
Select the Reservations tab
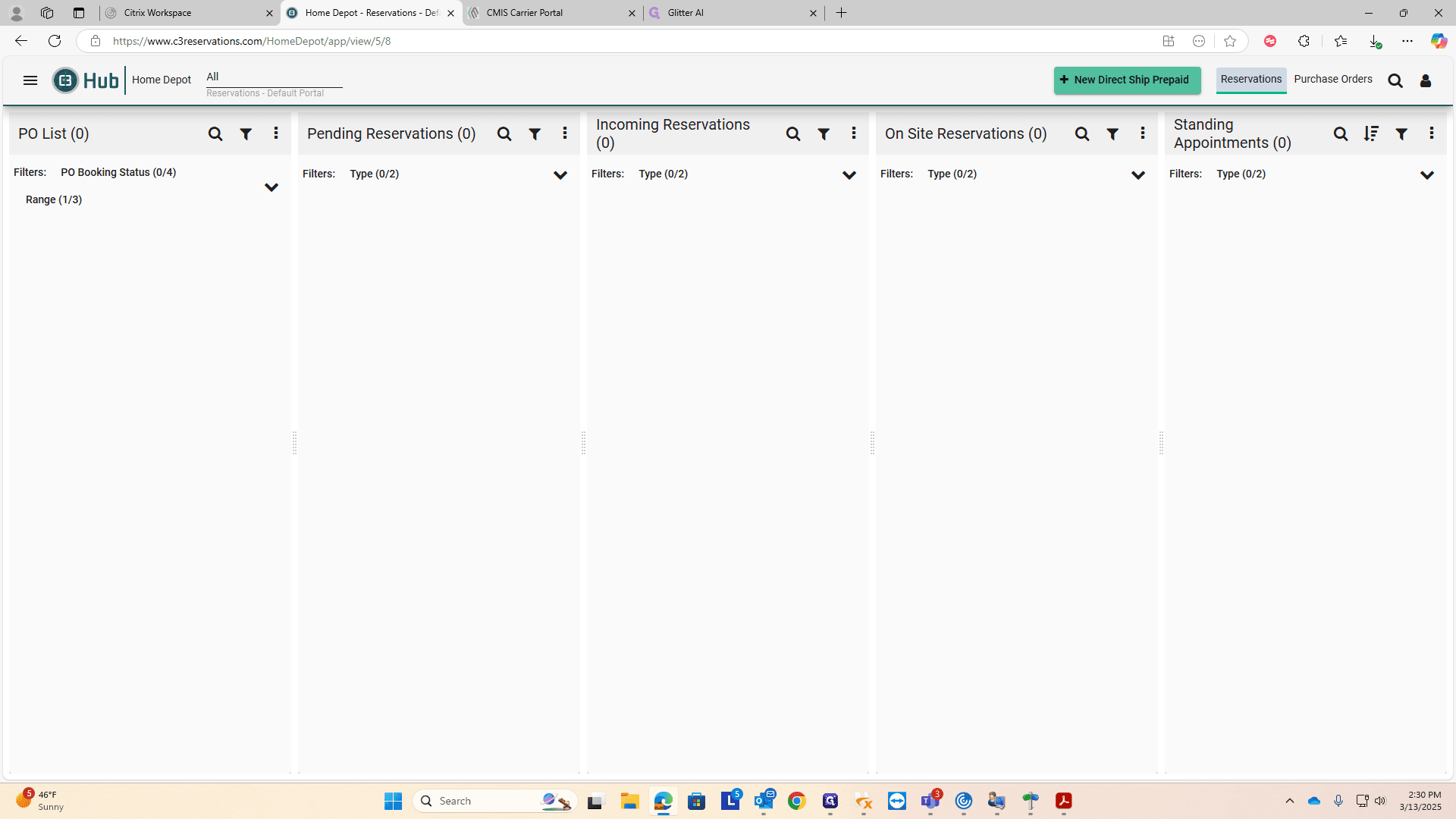click(1251, 80)
